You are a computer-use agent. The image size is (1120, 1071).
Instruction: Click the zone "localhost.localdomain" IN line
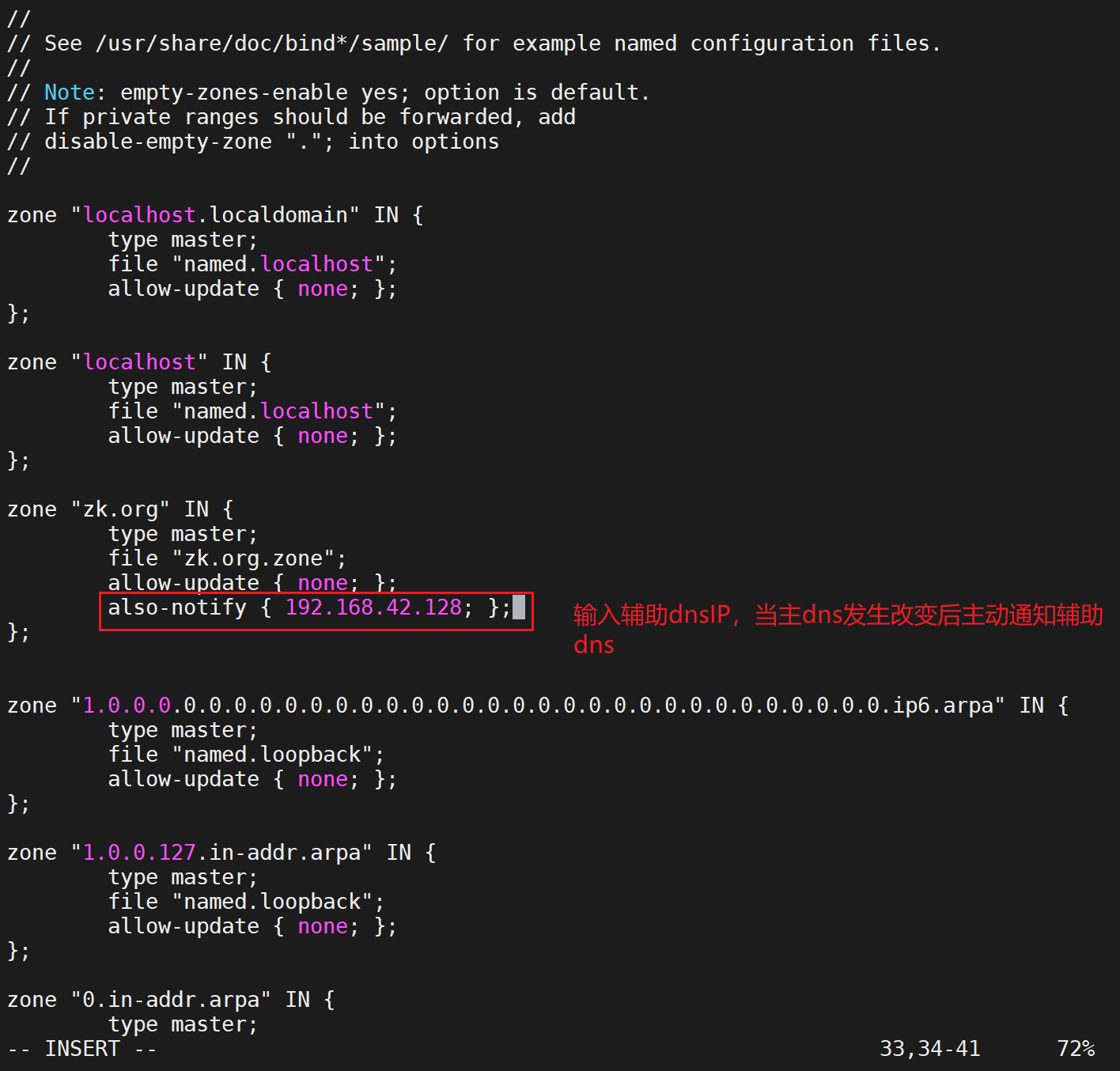pyautogui.click(x=215, y=215)
